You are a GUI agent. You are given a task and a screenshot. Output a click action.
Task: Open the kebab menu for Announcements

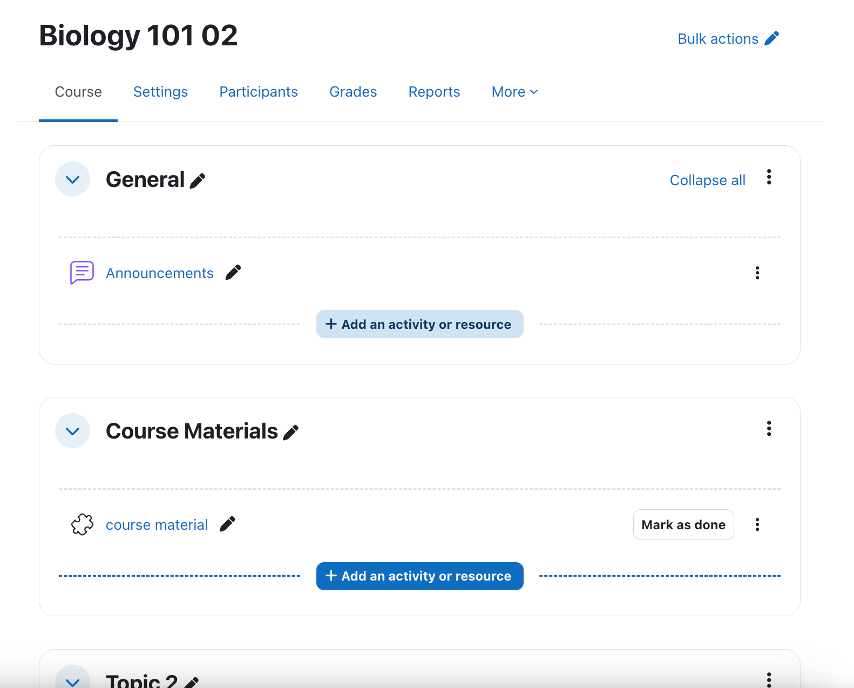pyautogui.click(x=757, y=272)
